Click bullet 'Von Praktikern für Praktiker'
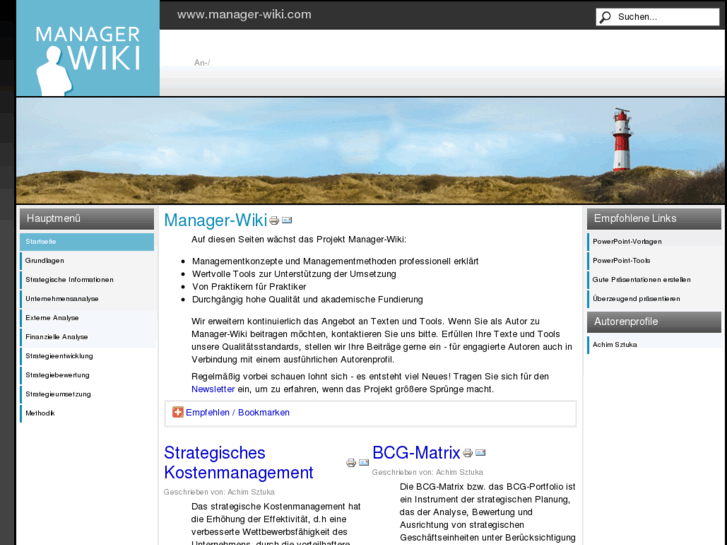The image size is (727, 545). tap(249, 287)
